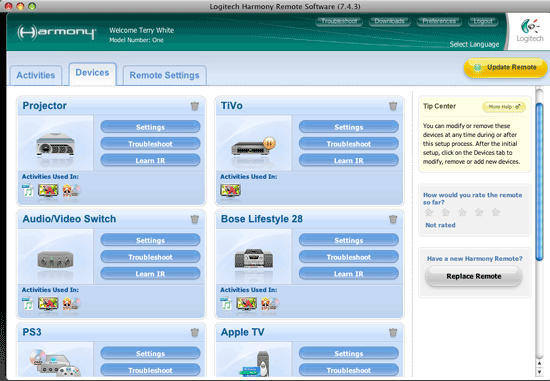Click the 'Welcome Terry White' text
The height and width of the screenshot is (381, 550).
pos(141,31)
